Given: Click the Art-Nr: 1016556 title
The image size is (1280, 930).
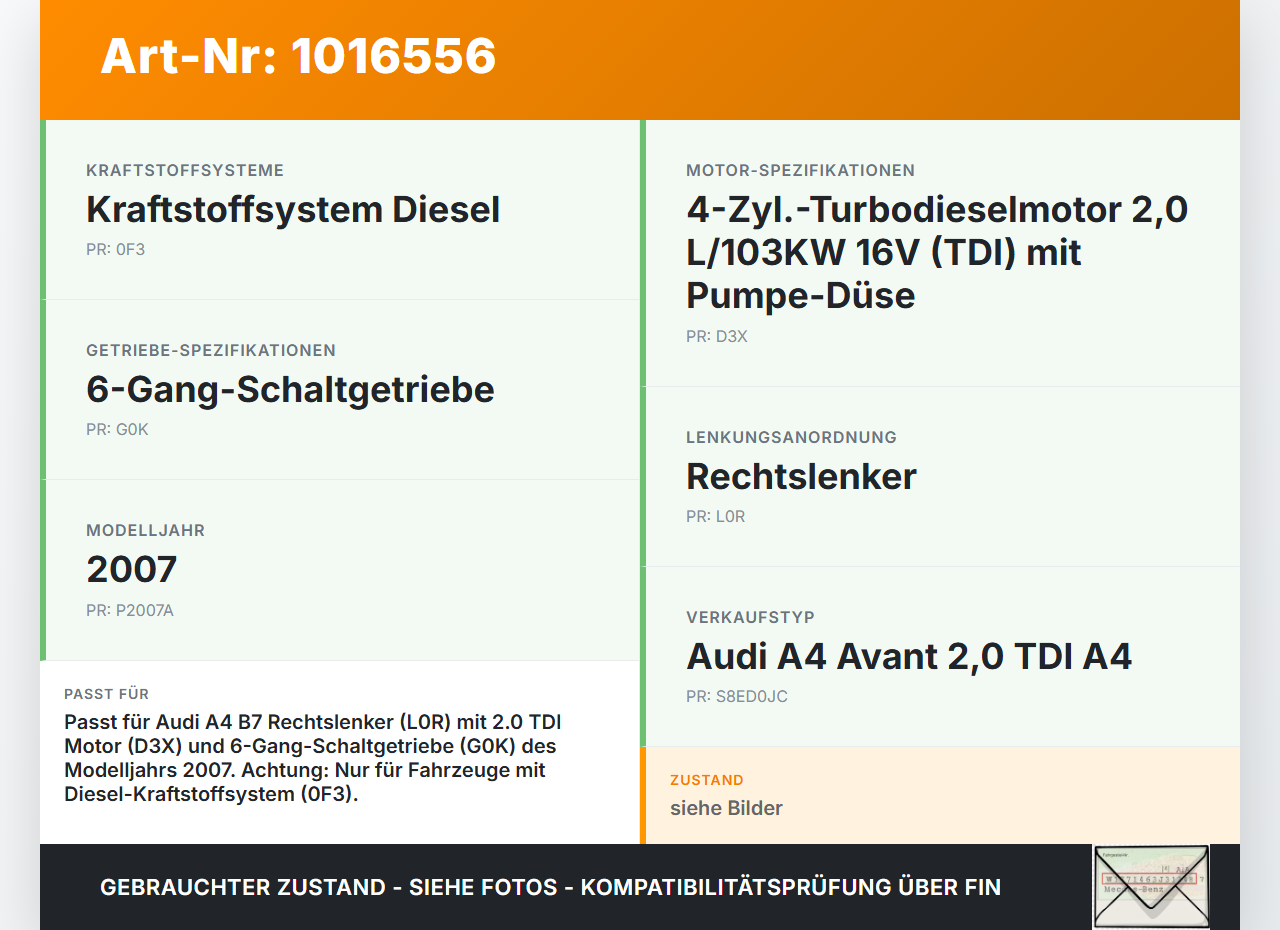Looking at the screenshot, I should coord(298,58).
